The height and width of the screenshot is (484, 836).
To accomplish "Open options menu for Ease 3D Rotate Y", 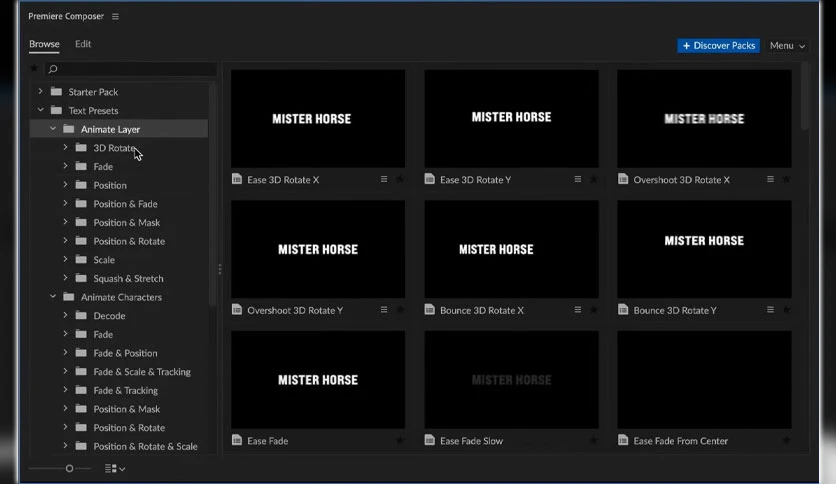I will 577,179.
